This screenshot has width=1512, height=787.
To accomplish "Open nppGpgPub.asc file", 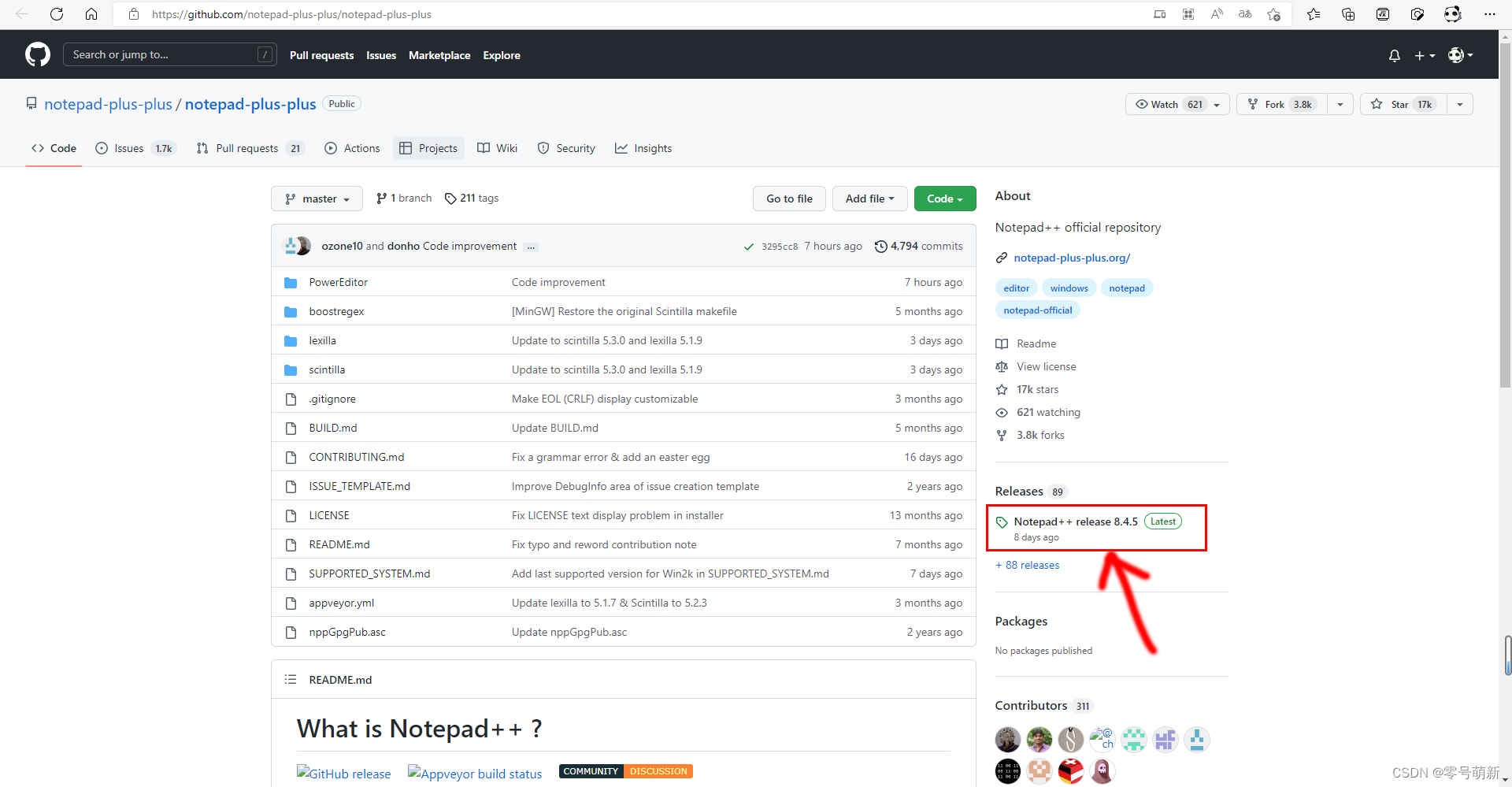I will pyautogui.click(x=347, y=632).
